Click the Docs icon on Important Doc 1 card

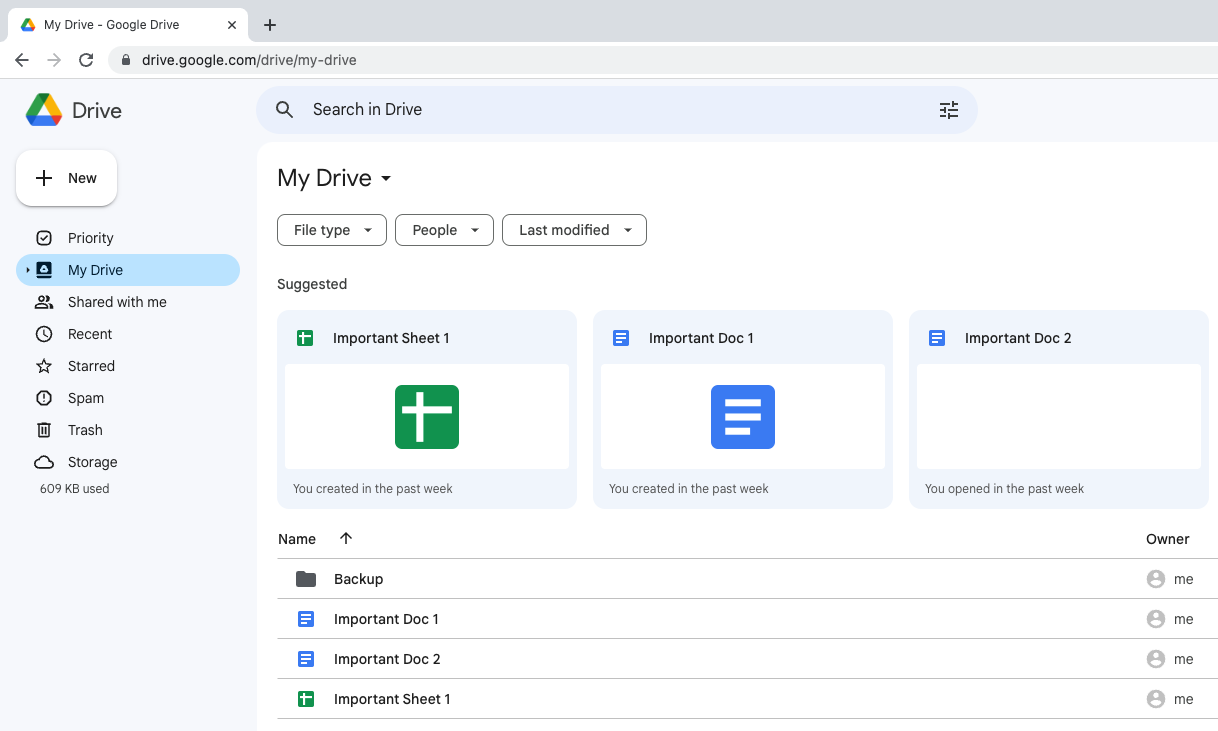coord(621,338)
